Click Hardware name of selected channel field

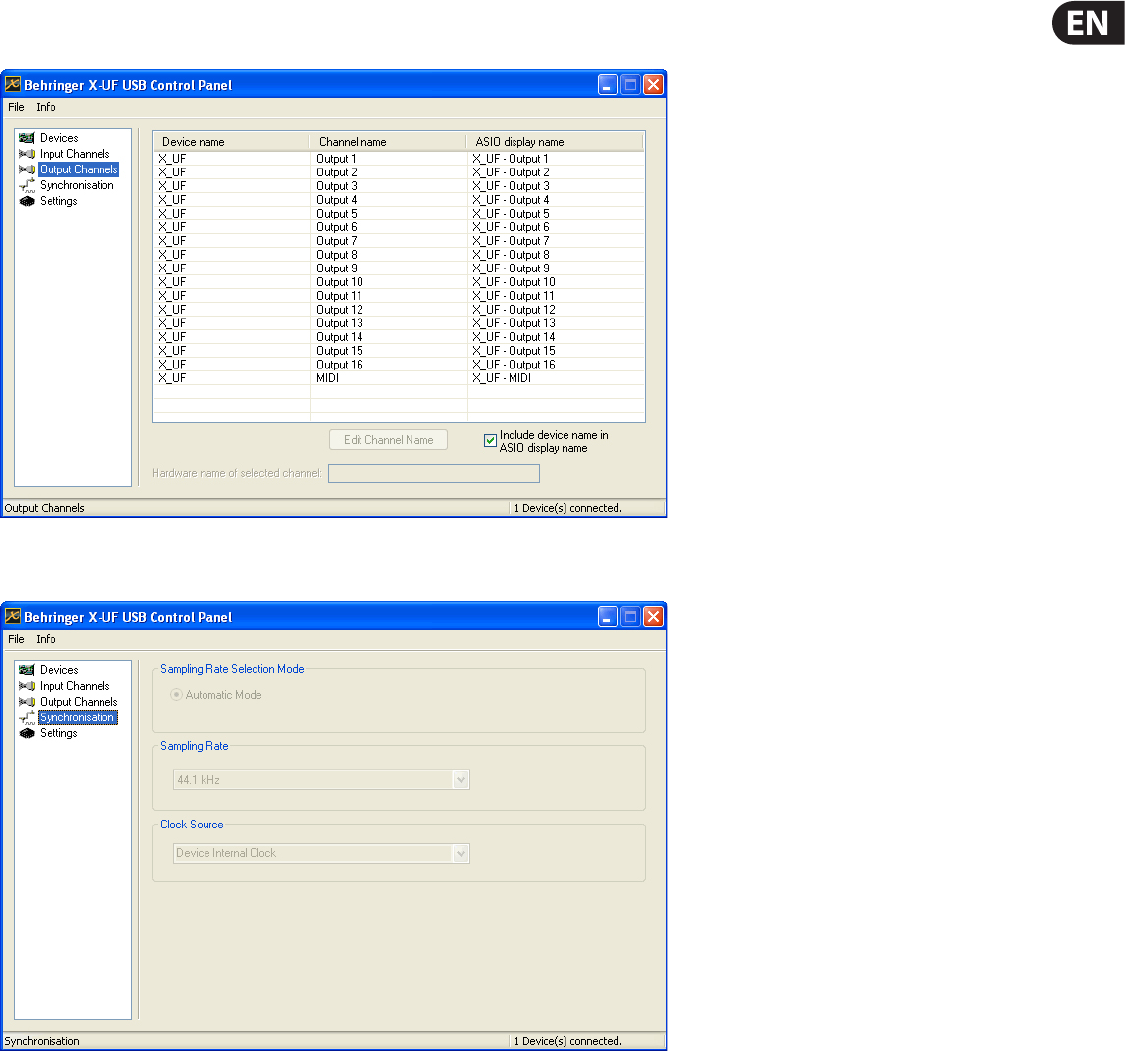(x=433, y=473)
